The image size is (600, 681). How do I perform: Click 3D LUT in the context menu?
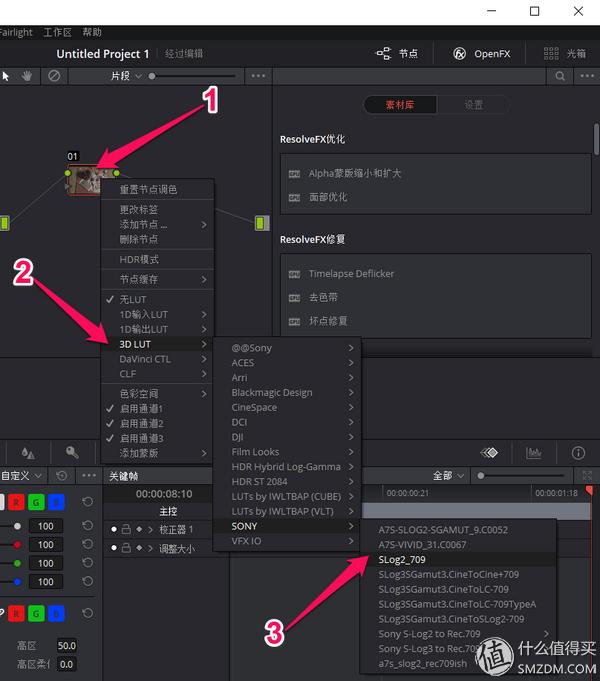point(136,344)
